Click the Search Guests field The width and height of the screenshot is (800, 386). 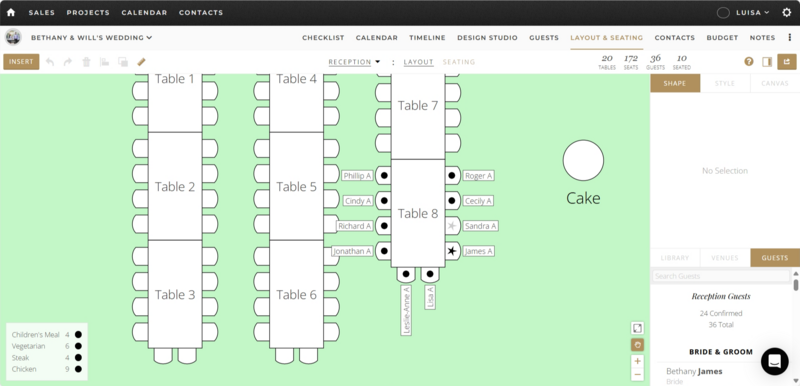(x=720, y=276)
